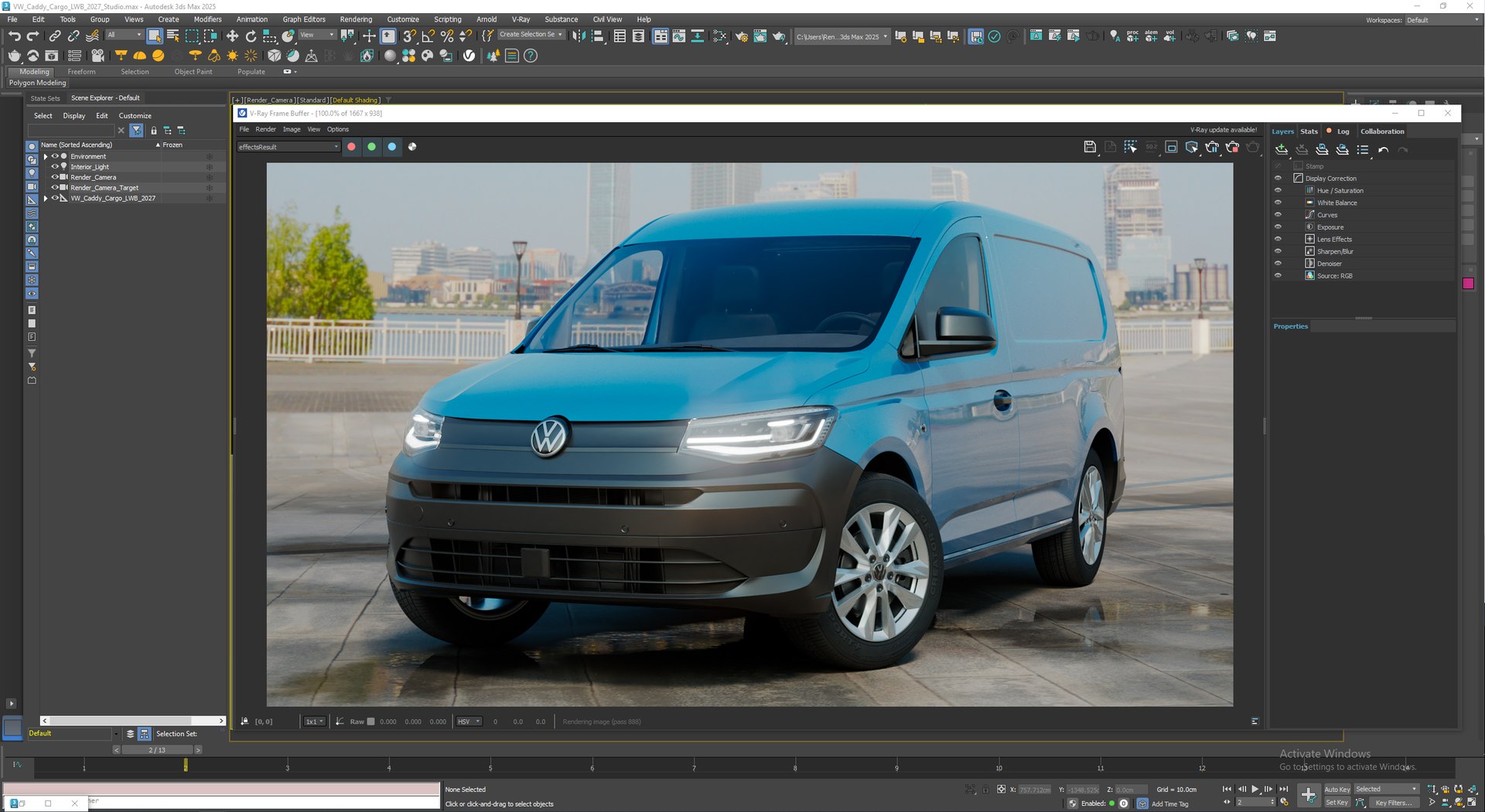Click the selection lock toggle icon
Screen dimensions: 1485x812
[985, 790]
